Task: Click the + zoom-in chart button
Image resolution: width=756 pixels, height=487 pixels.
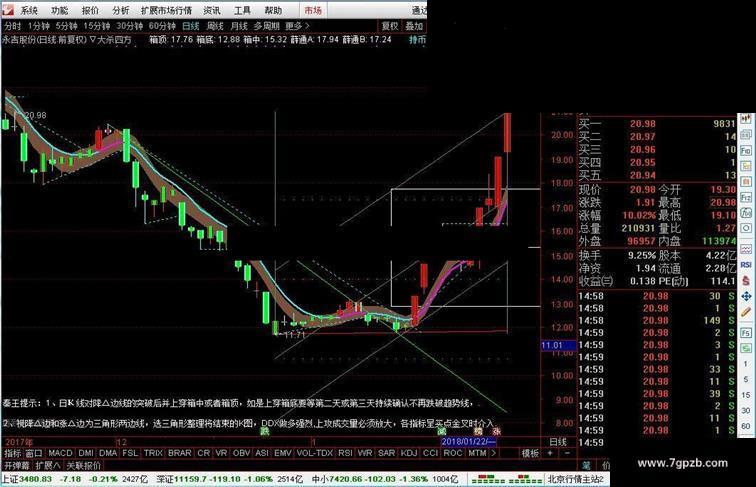Action: (550, 453)
